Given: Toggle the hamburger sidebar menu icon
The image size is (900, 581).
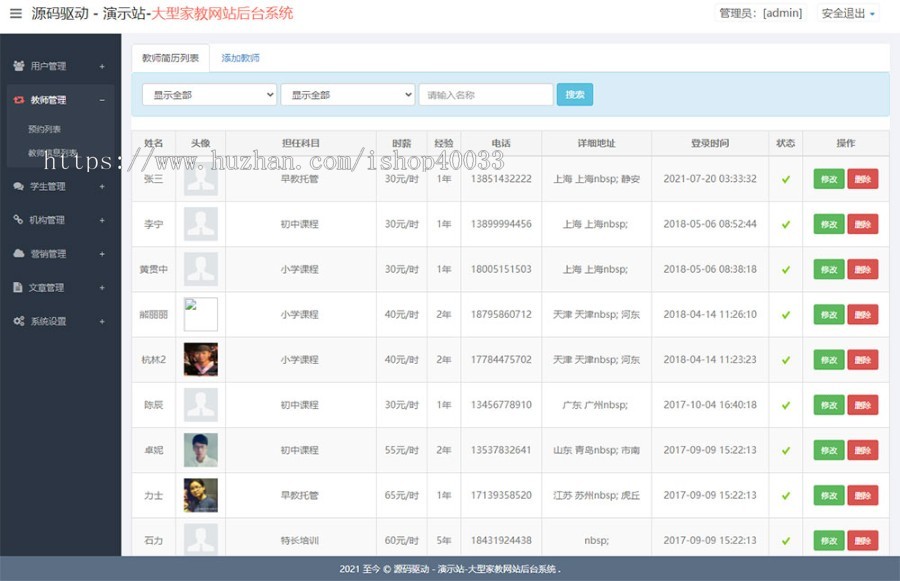Looking at the screenshot, I should [15, 13].
